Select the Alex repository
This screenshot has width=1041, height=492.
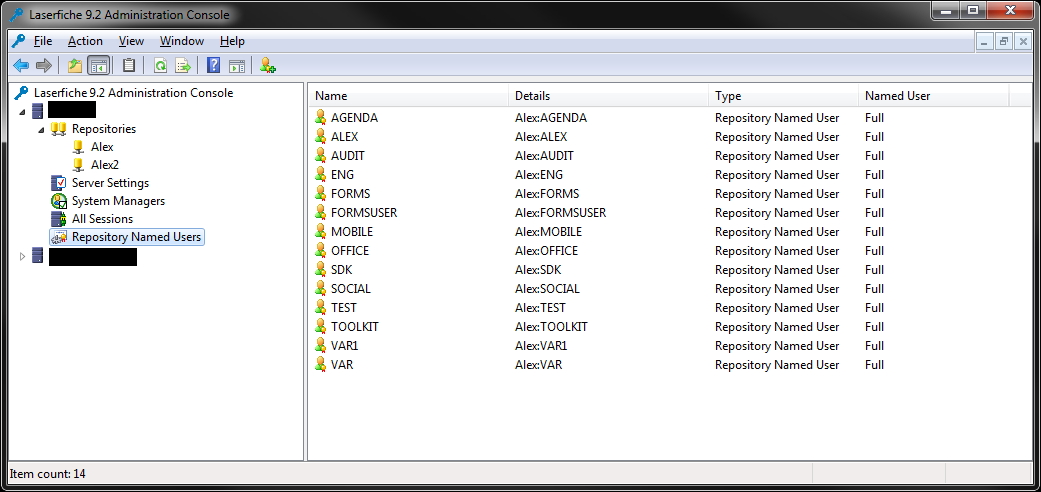(102, 147)
